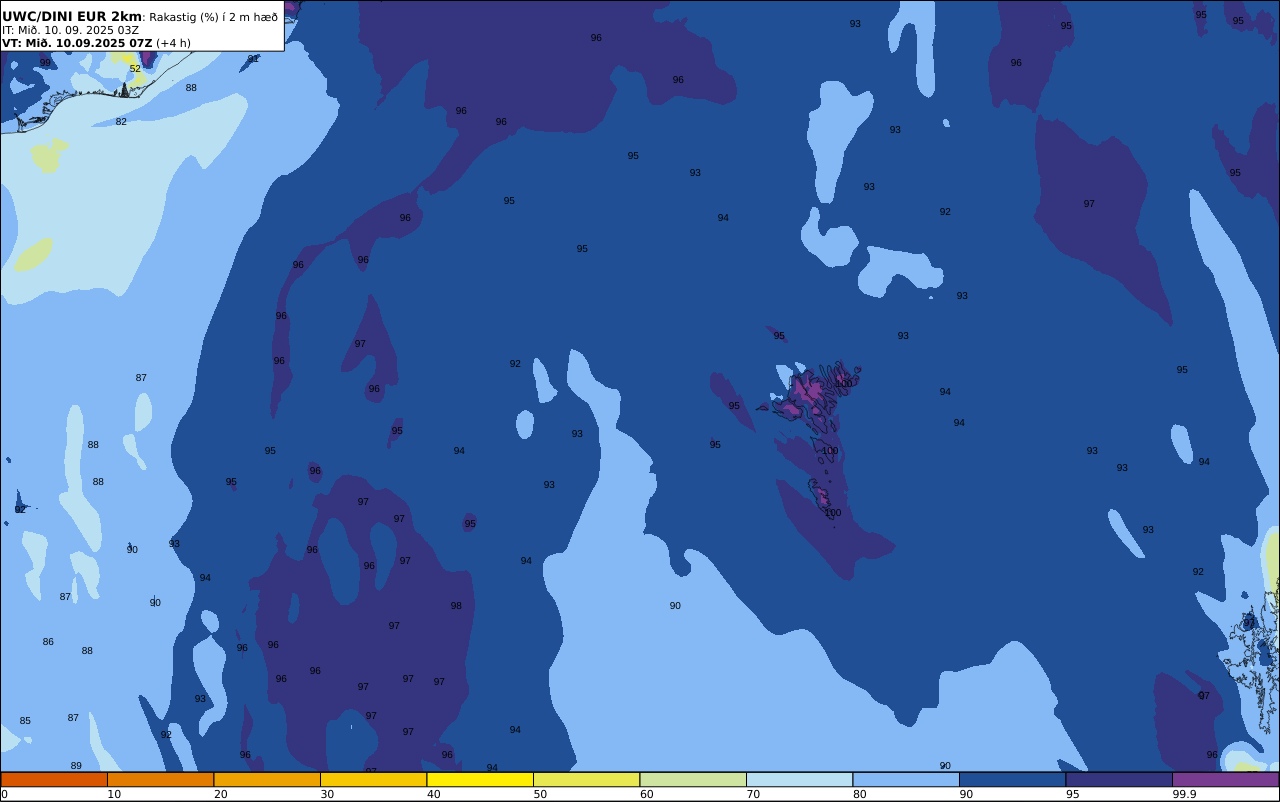
Task: Click the '82' humidity value on map
Action: point(121,122)
